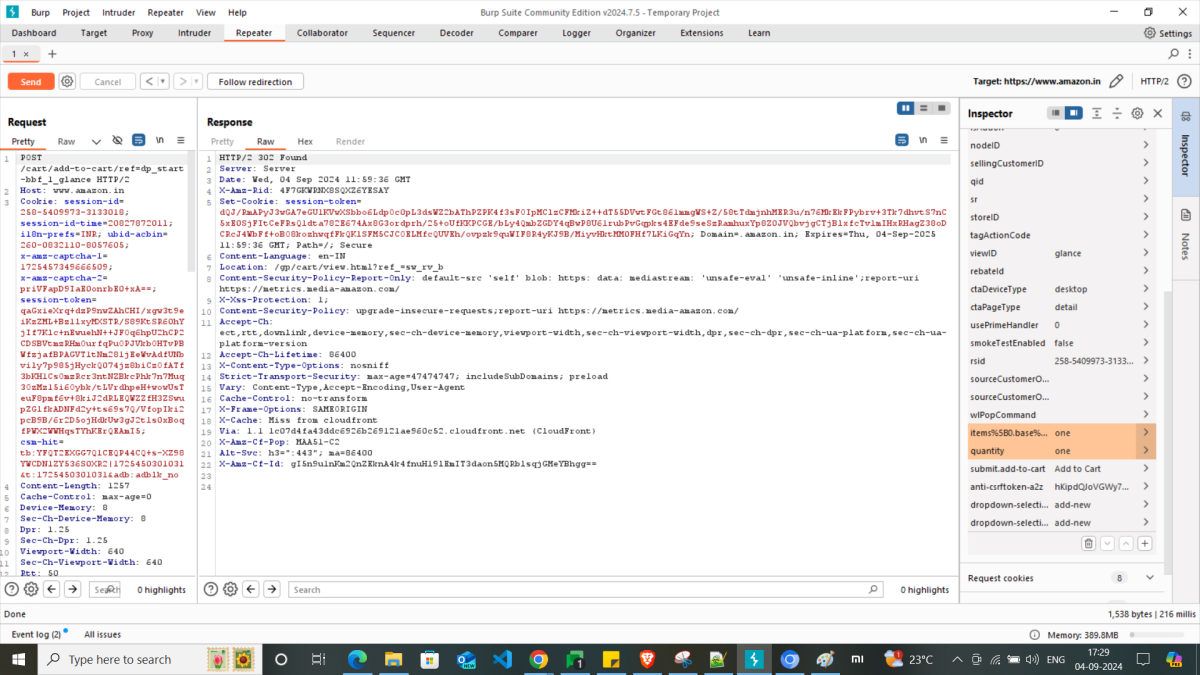1200x675 pixels.
Task: Click Response search input field
Action: pos(587,590)
